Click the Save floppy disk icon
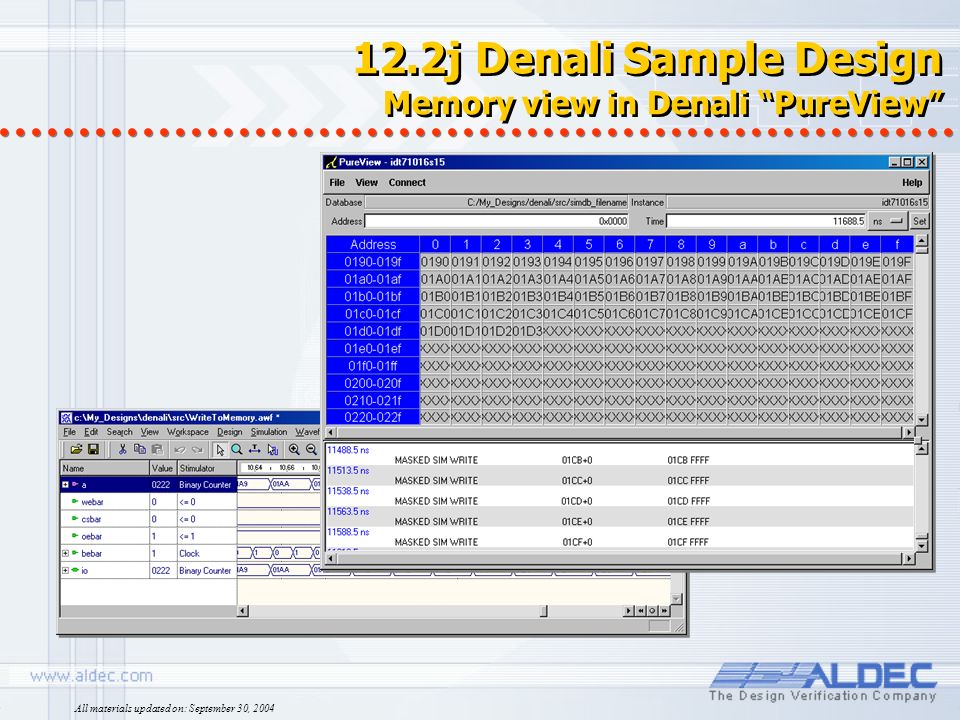The image size is (960, 720). [x=93, y=450]
